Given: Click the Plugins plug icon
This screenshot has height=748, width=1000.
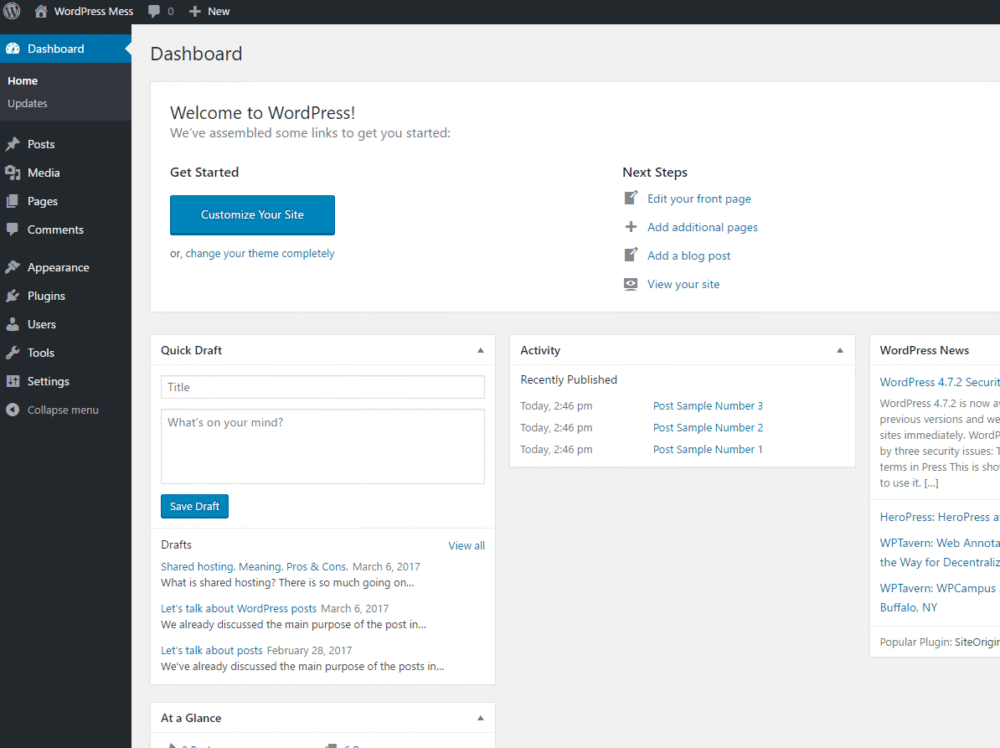Looking at the screenshot, I should point(13,296).
